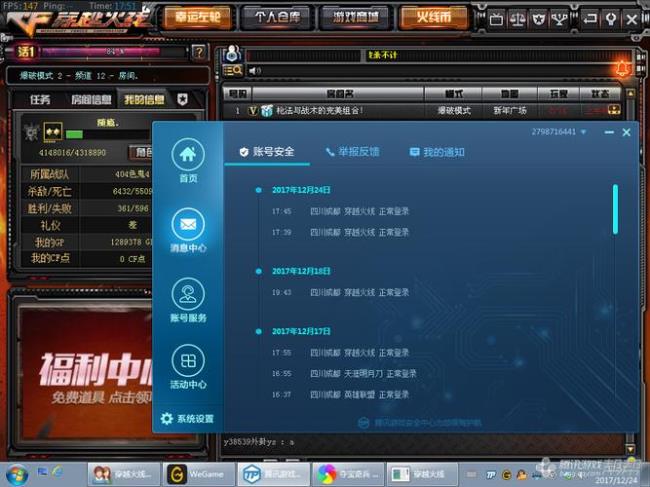Click the 爆破模式 2 - 频道 12 channel text

coord(79,76)
